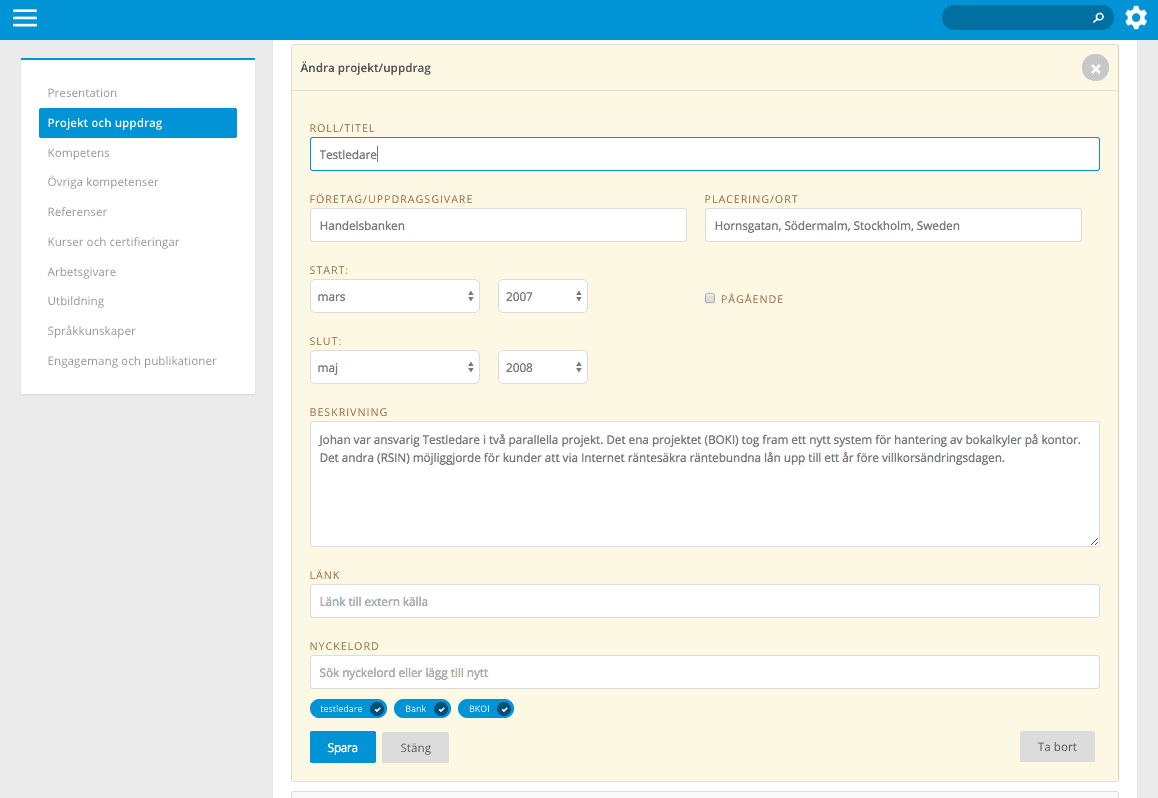Open the end year dropdown showing 2008
The height and width of the screenshot is (798, 1158).
pyautogui.click(x=542, y=367)
